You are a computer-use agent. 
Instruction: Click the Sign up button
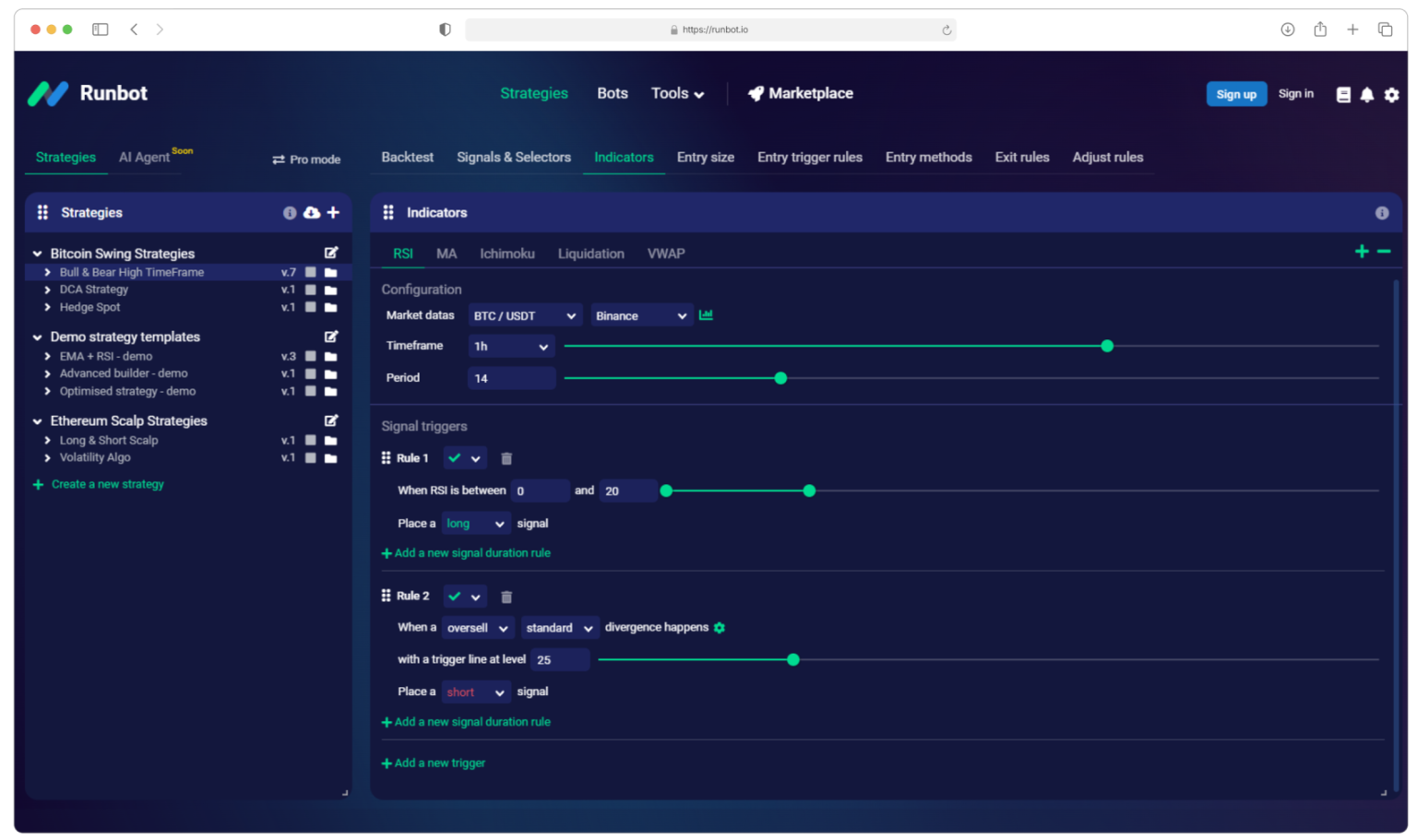coord(1236,93)
